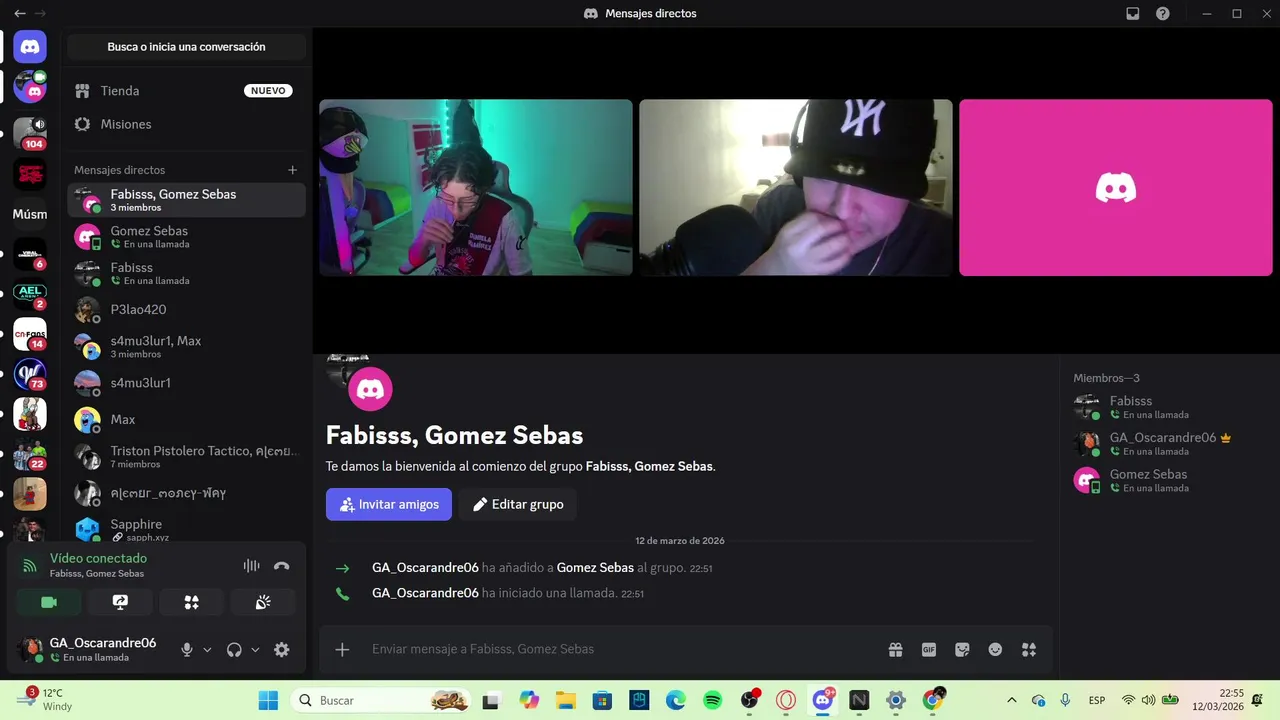Image resolution: width=1280 pixels, height=720 pixels.
Task: Open Discord help icon
Action: (1163, 14)
